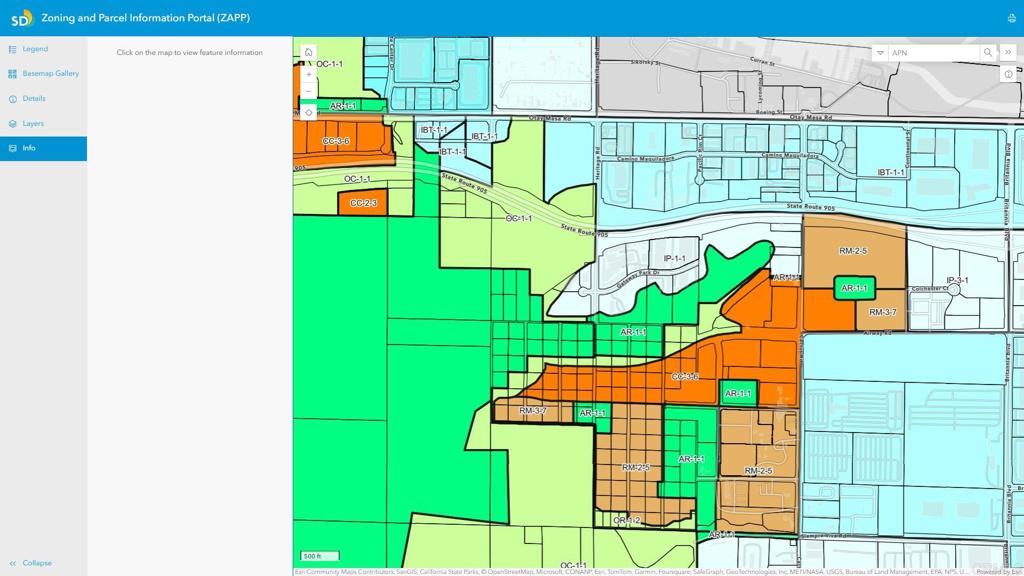1024x576 pixels.
Task: Click the map Home extent button
Action: point(308,52)
